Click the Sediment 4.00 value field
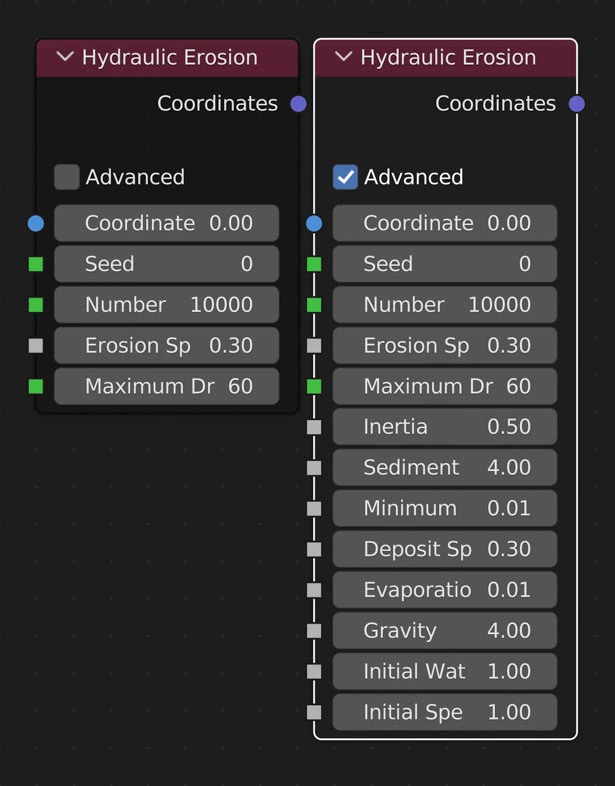Screen dimensions: 615x786 point(445,468)
